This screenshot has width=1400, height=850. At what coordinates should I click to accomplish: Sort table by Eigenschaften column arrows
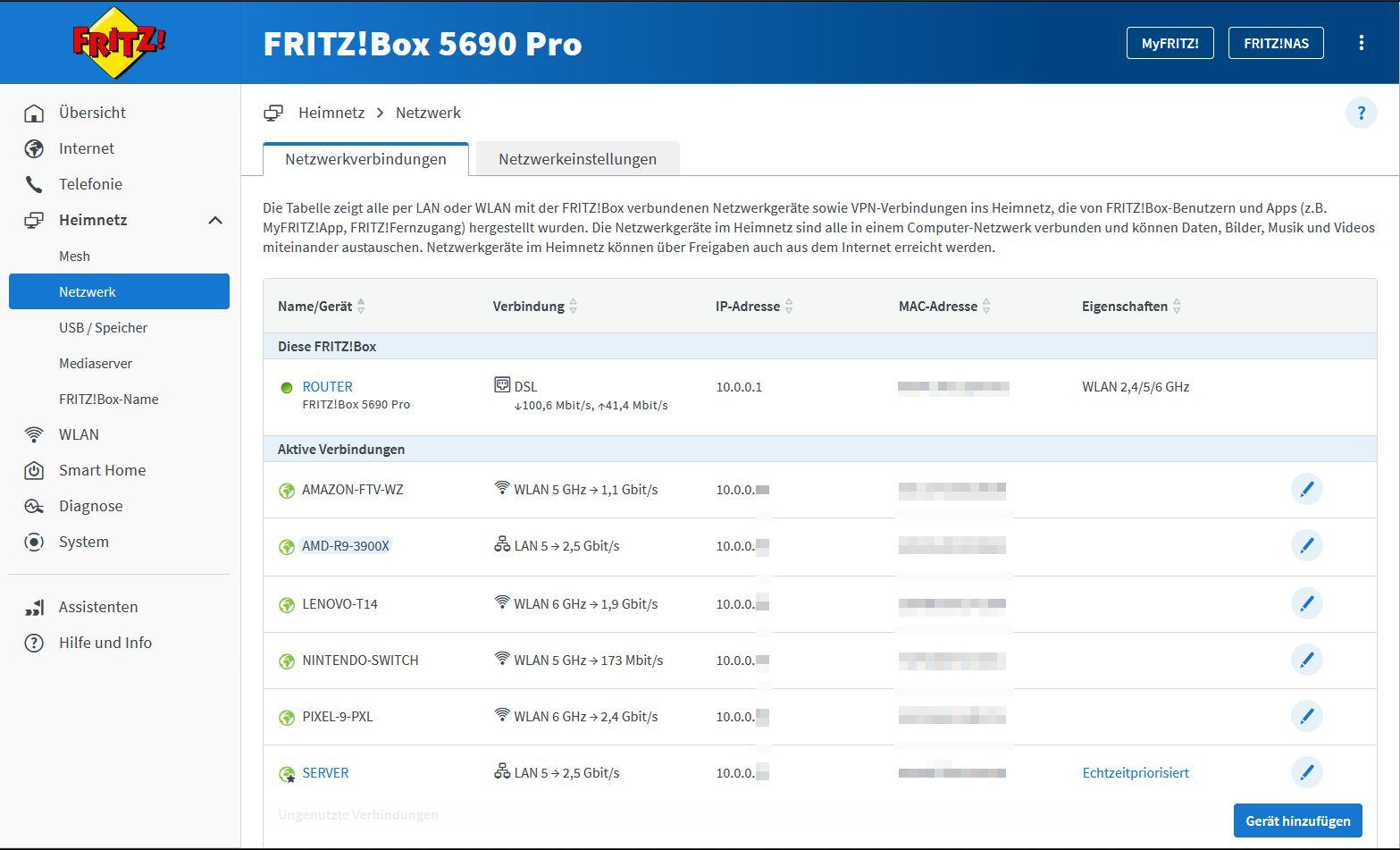tap(1177, 306)
